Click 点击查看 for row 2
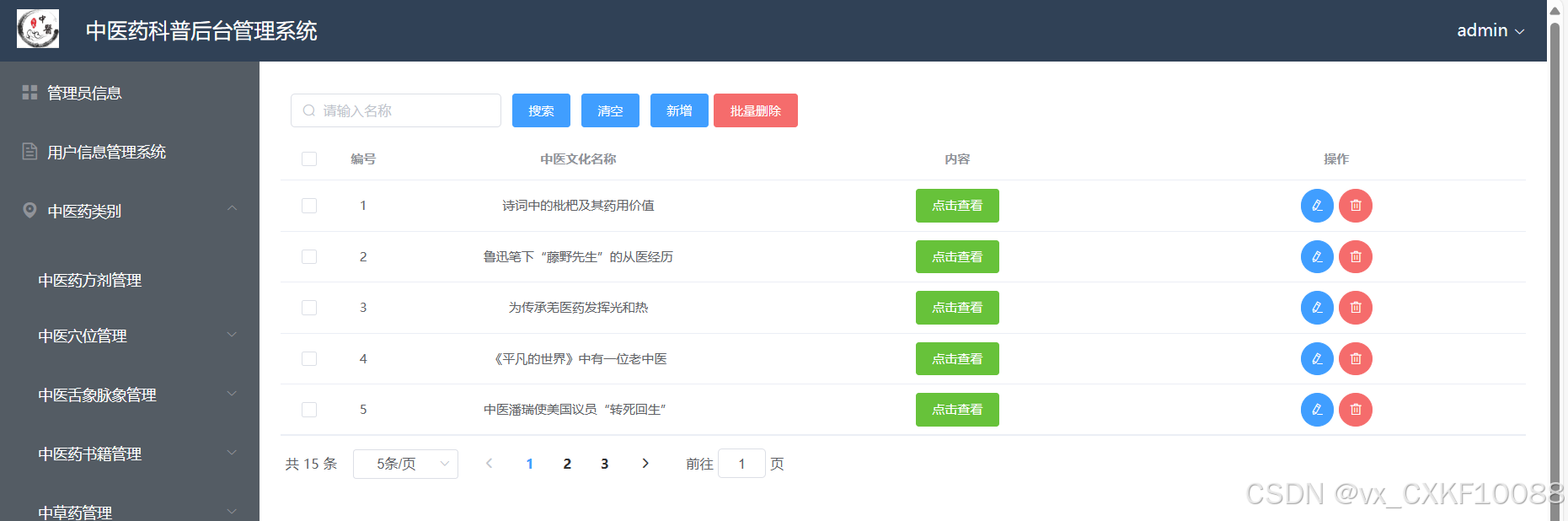 pos(957,257)
